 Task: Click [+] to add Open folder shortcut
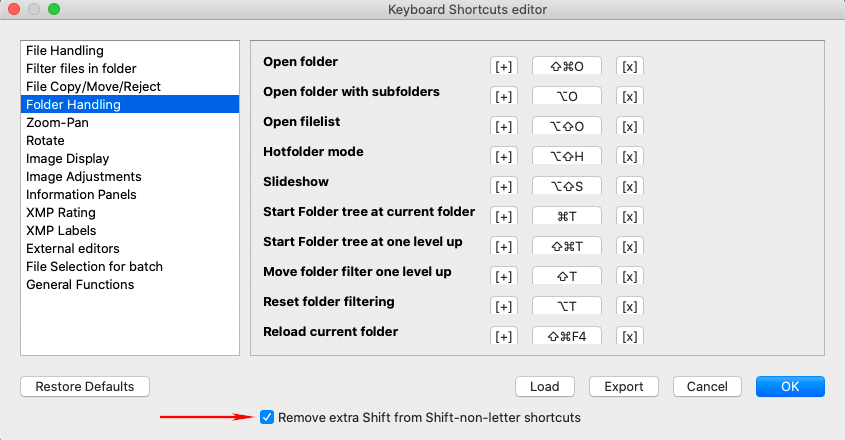coord(504,67)
